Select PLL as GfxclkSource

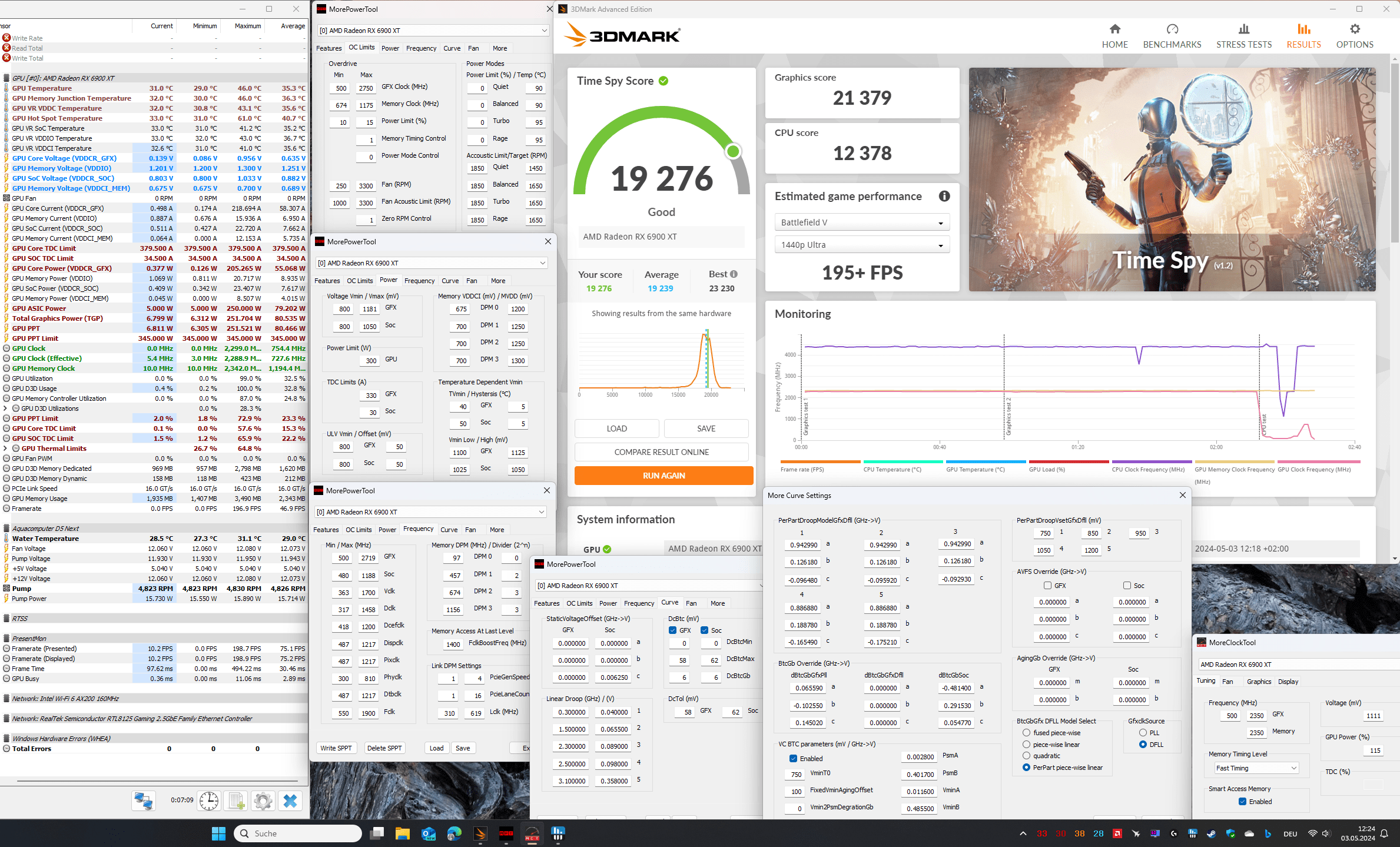[1143, 733]
